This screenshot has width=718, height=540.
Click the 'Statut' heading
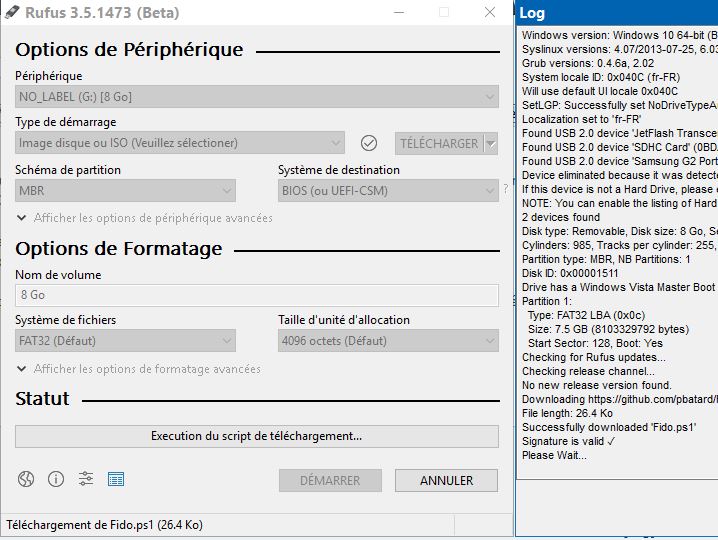click(42, 399)
